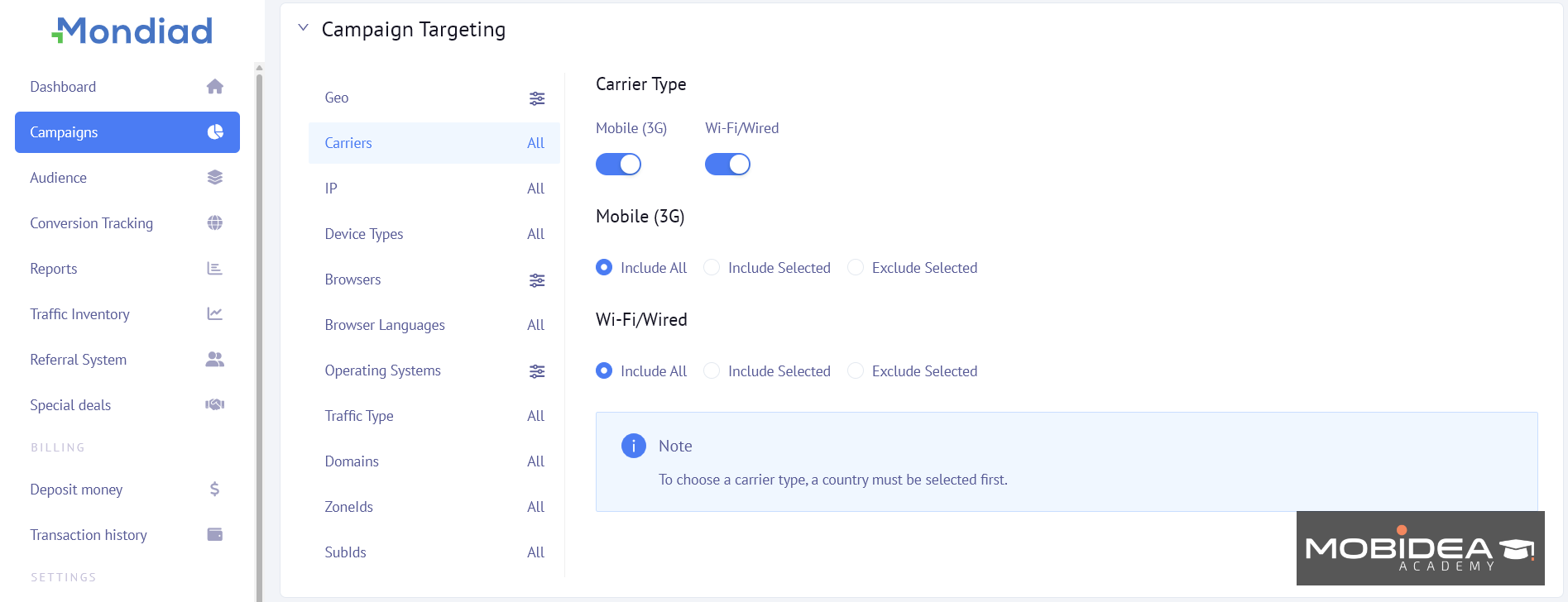Open the SubIds targeting tab
Screen dimensions: 1568x602
[x=434, y=552]
